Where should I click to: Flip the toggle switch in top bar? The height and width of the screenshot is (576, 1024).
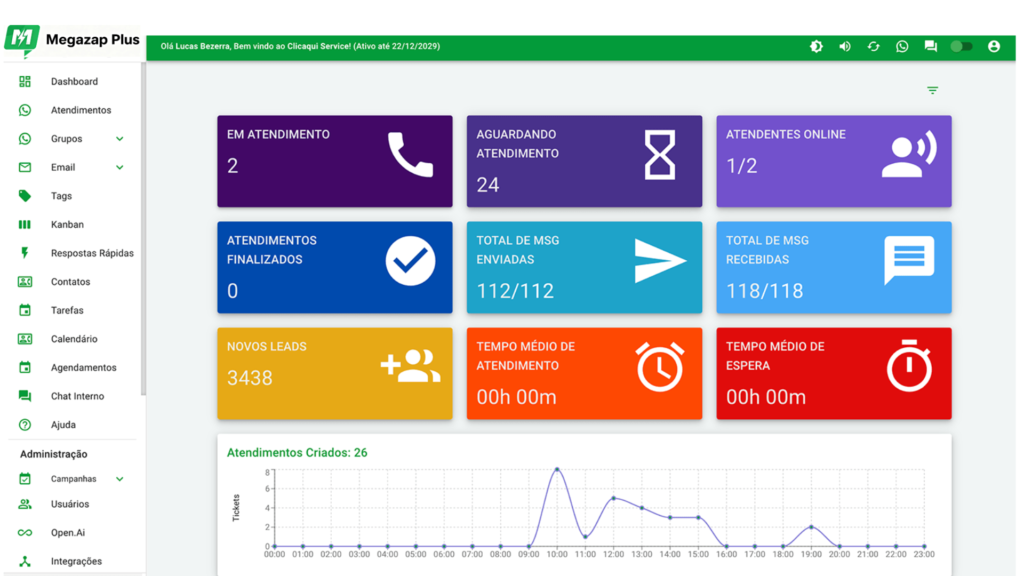(x=961, y=46)
